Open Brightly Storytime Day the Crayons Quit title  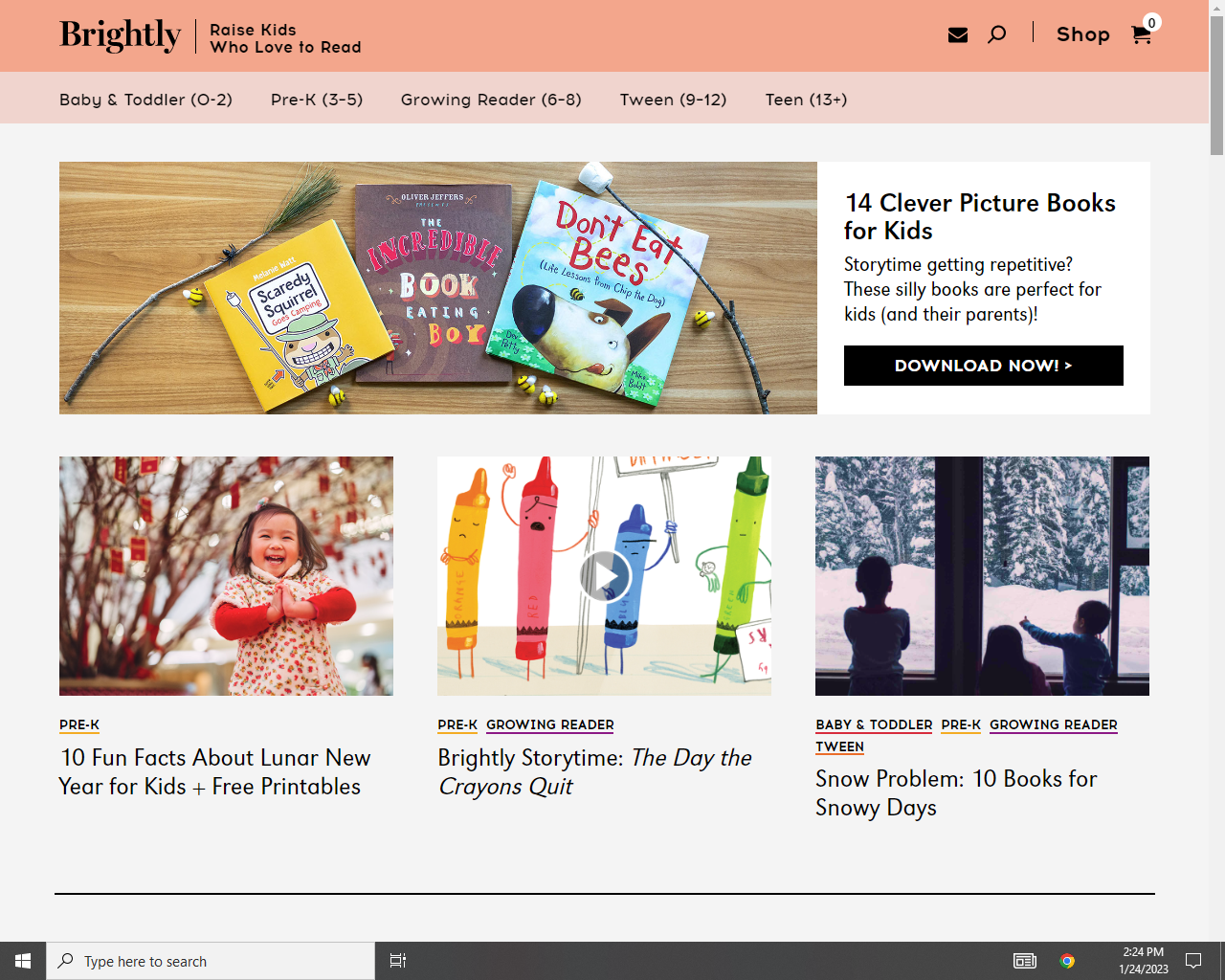(594, 772)
